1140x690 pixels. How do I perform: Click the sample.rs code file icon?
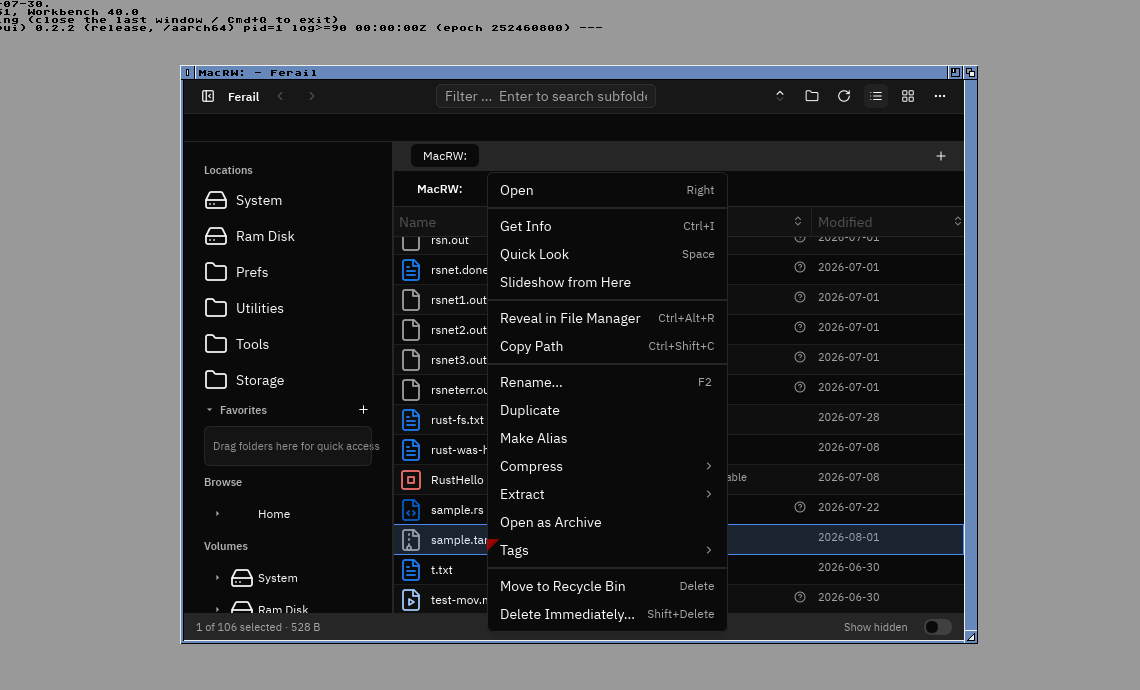tap(411, 510)
